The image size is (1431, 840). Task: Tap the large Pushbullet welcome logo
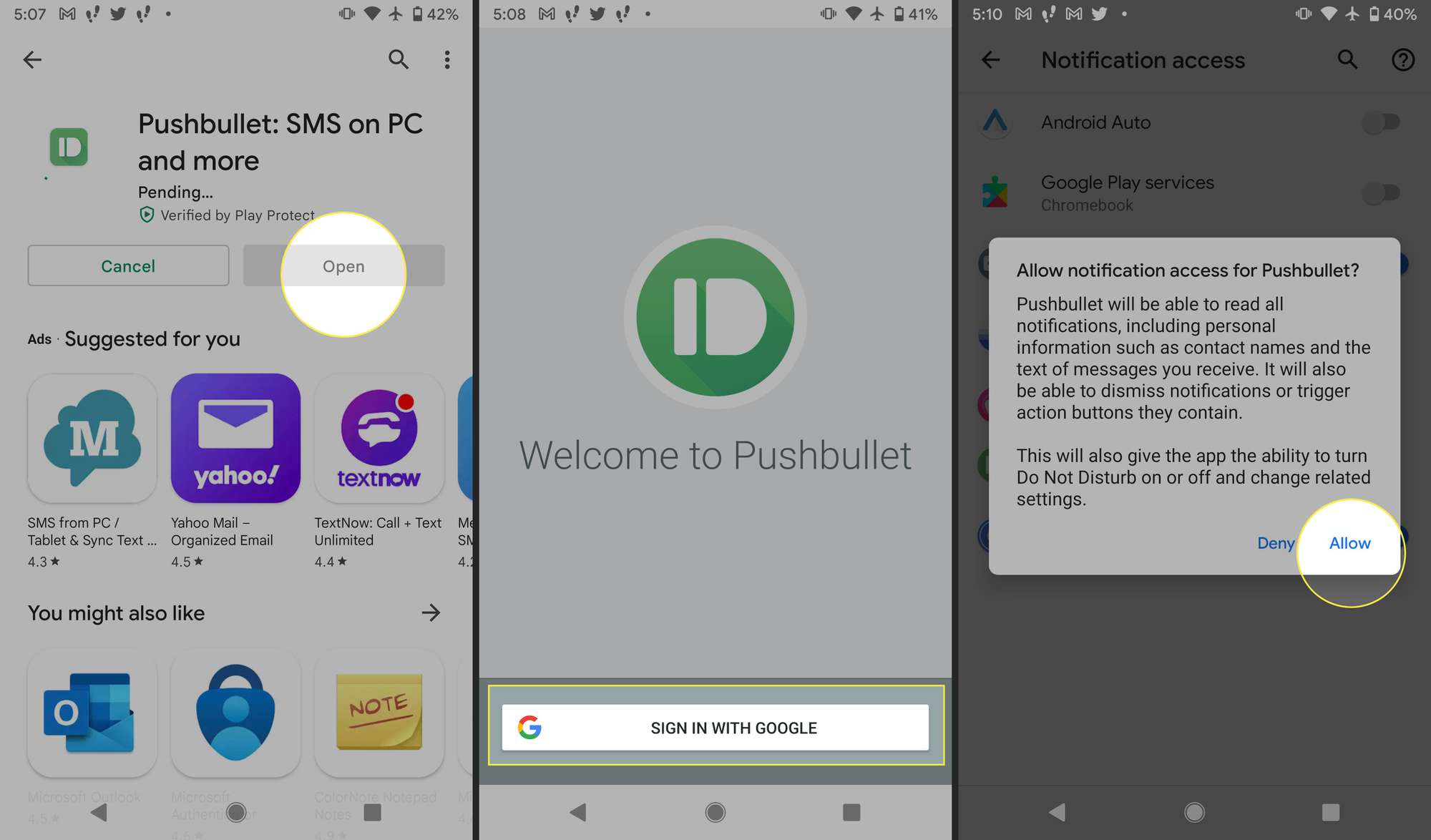tap(715, 317)
